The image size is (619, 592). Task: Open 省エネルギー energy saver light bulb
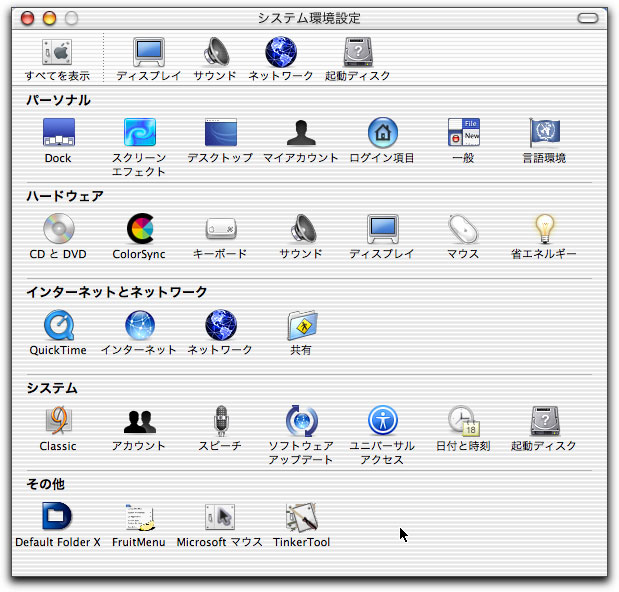(544, 229)
